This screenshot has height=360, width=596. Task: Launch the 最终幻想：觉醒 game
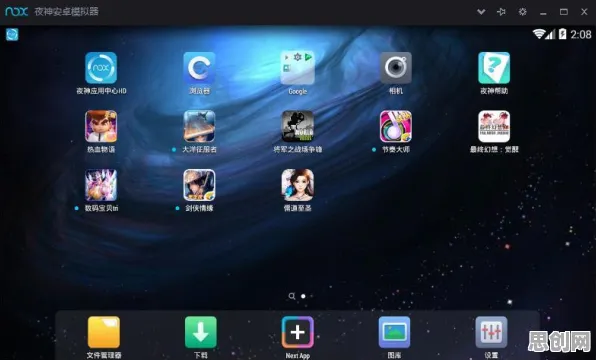coord(494,126)
